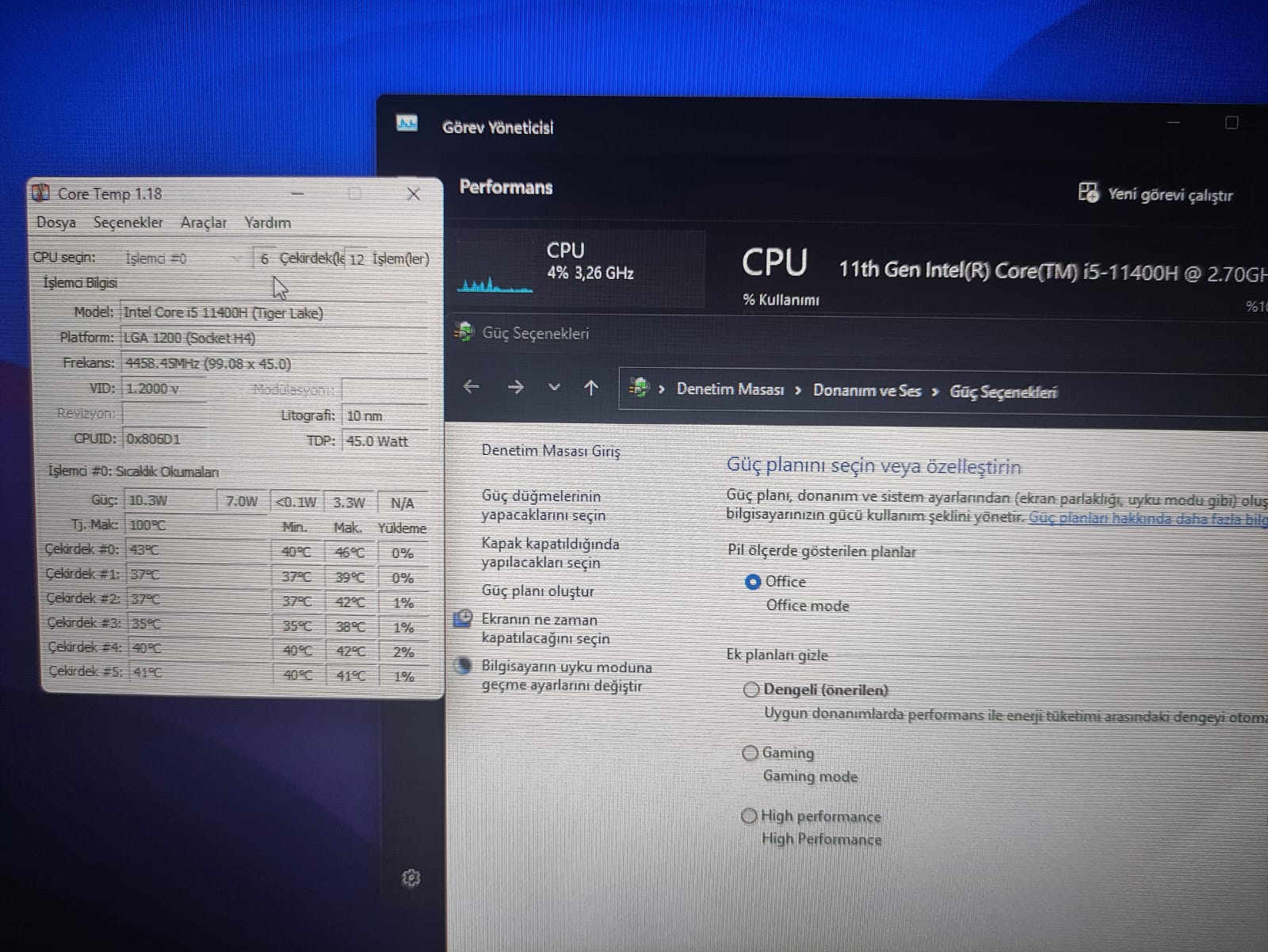Open 'Güç planı oluştur' link
Screen dimensions: 1268x952
click(x=538, y=591)
